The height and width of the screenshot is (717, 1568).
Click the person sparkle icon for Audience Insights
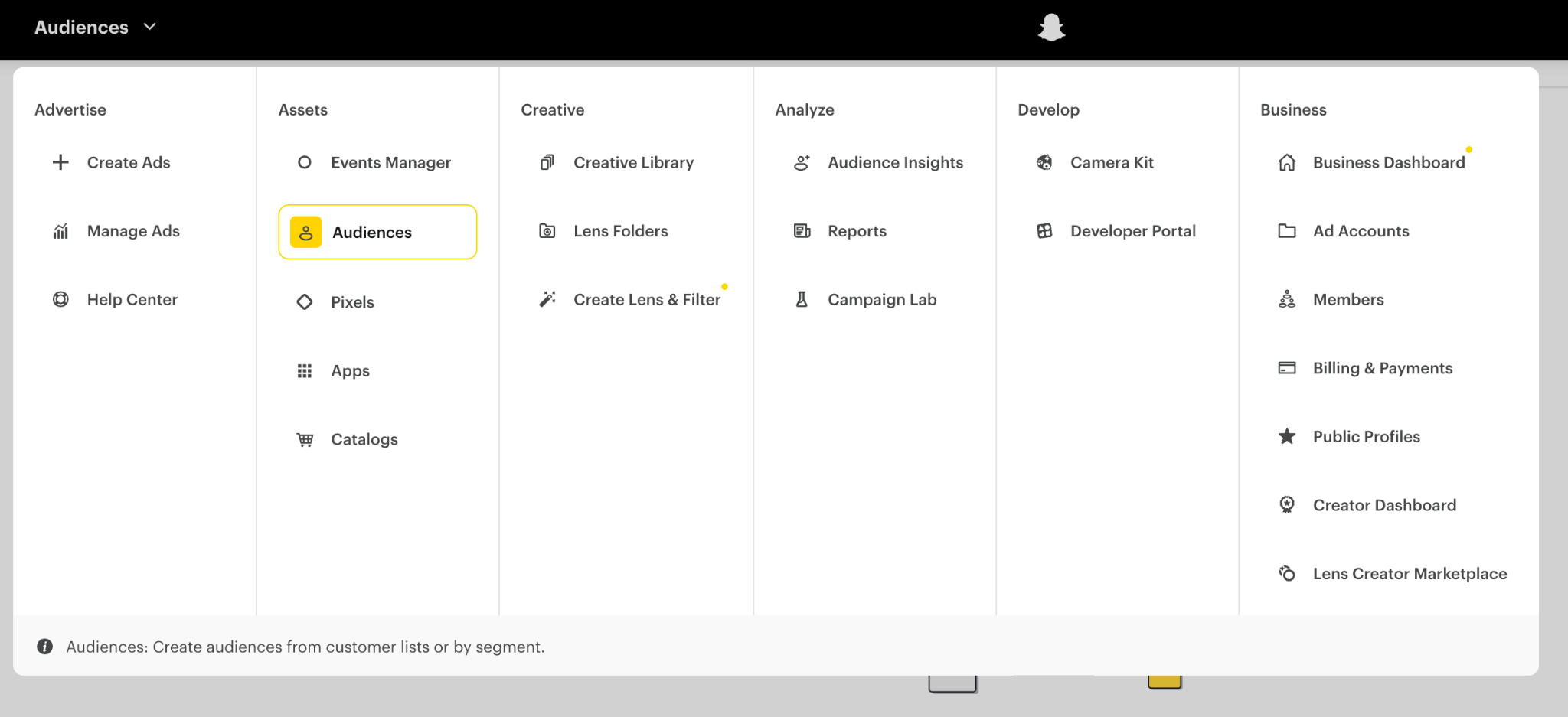tap(802, 162)
